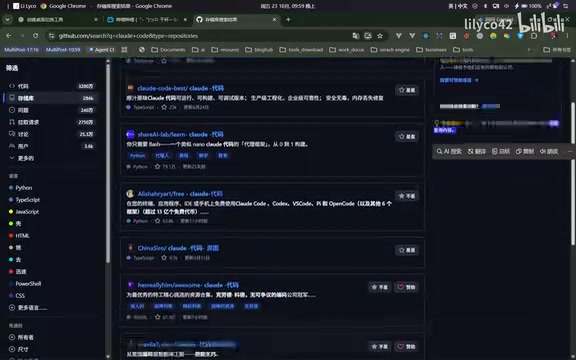Open Chrome three-dot menu

568,36
